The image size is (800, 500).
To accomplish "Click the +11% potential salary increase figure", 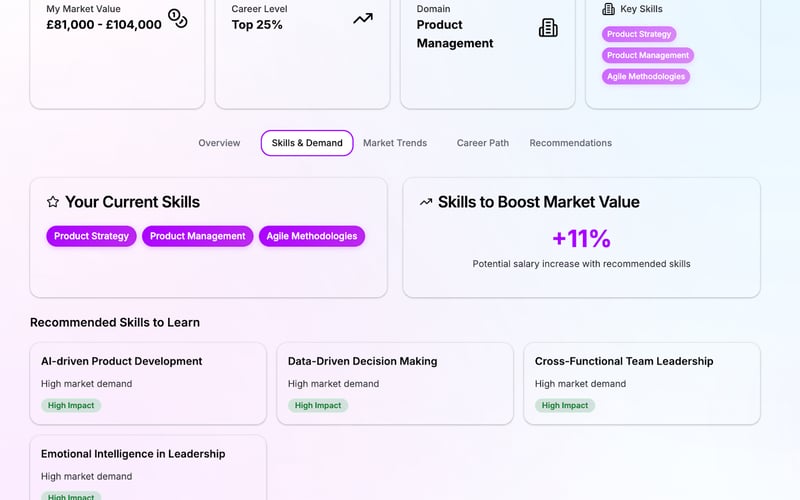I will 581,238.
